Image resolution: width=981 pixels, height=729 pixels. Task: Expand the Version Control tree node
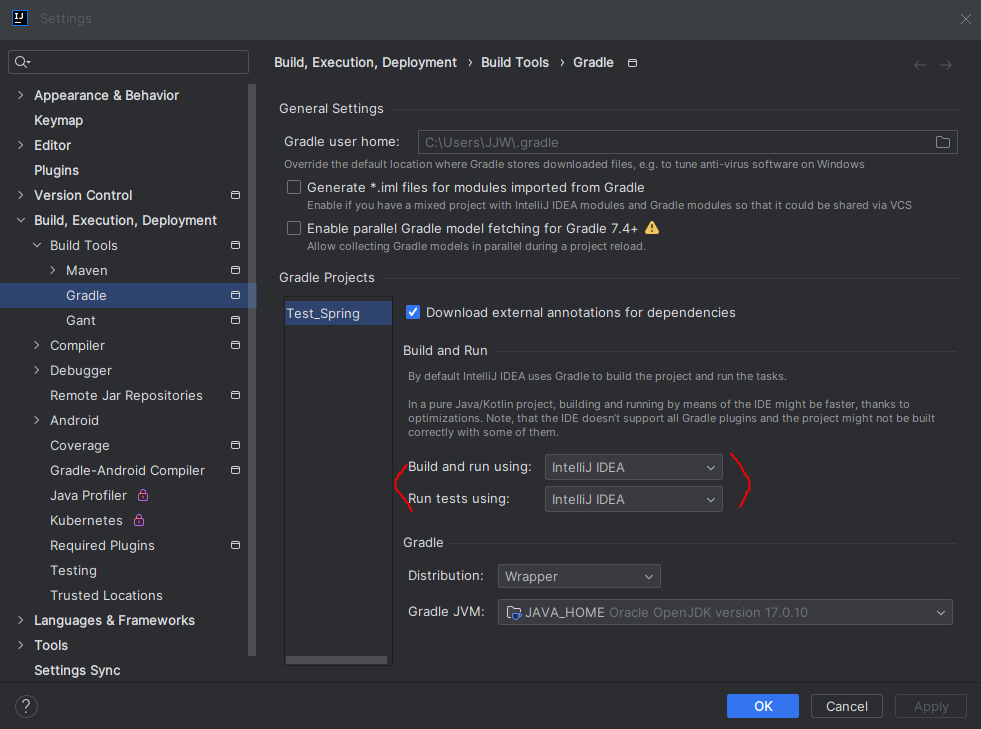tap(21, 195)
